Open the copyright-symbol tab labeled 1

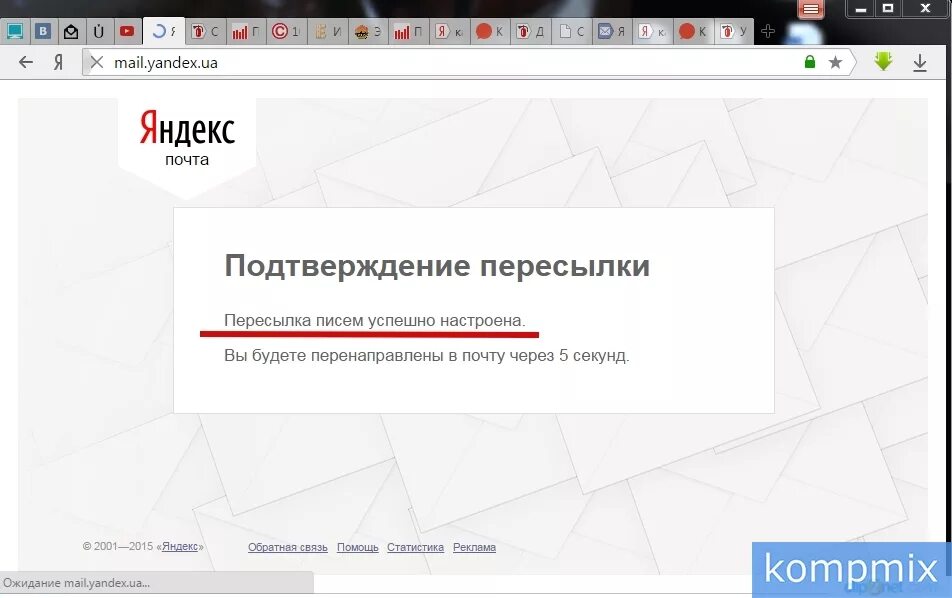click(287, 32)
